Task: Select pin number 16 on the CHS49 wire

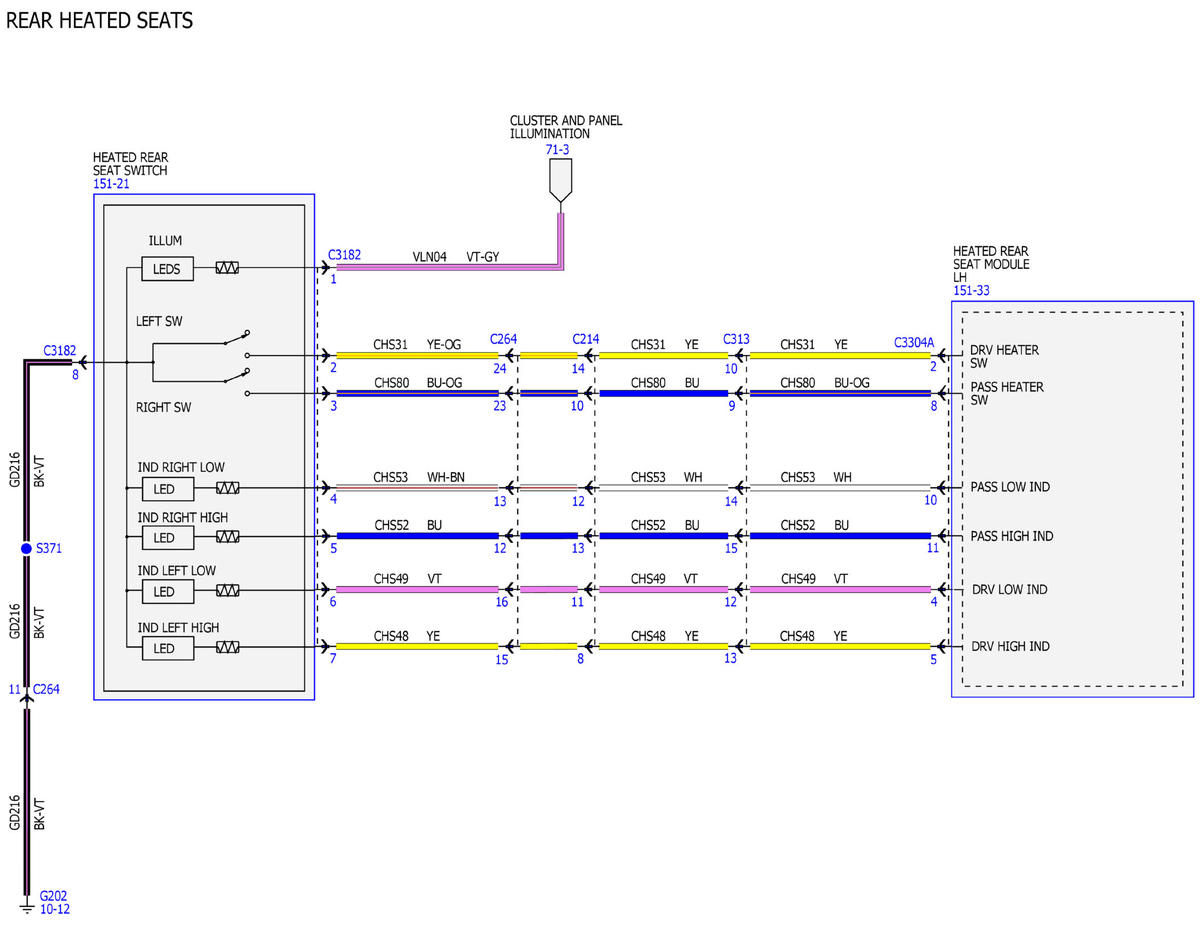Action: (501, 602)
